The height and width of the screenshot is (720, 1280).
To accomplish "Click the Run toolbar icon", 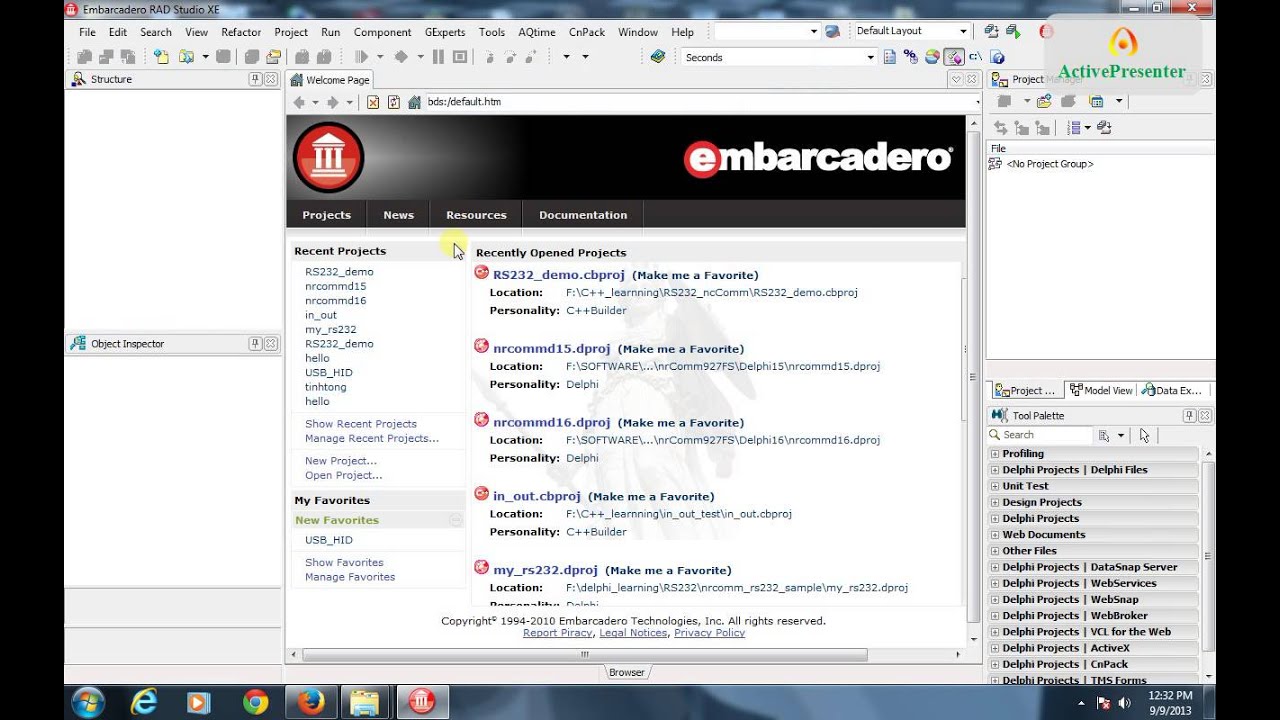I will point(361,57).
